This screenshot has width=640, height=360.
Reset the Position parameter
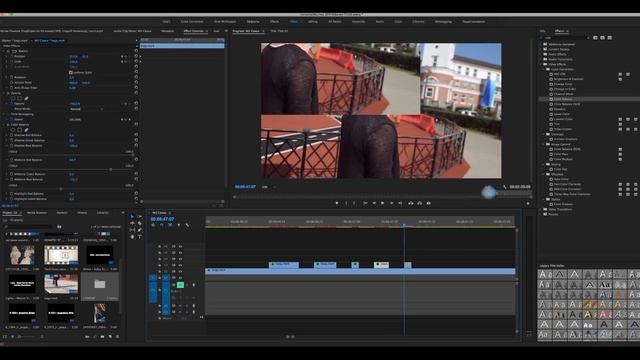[136, 56]
